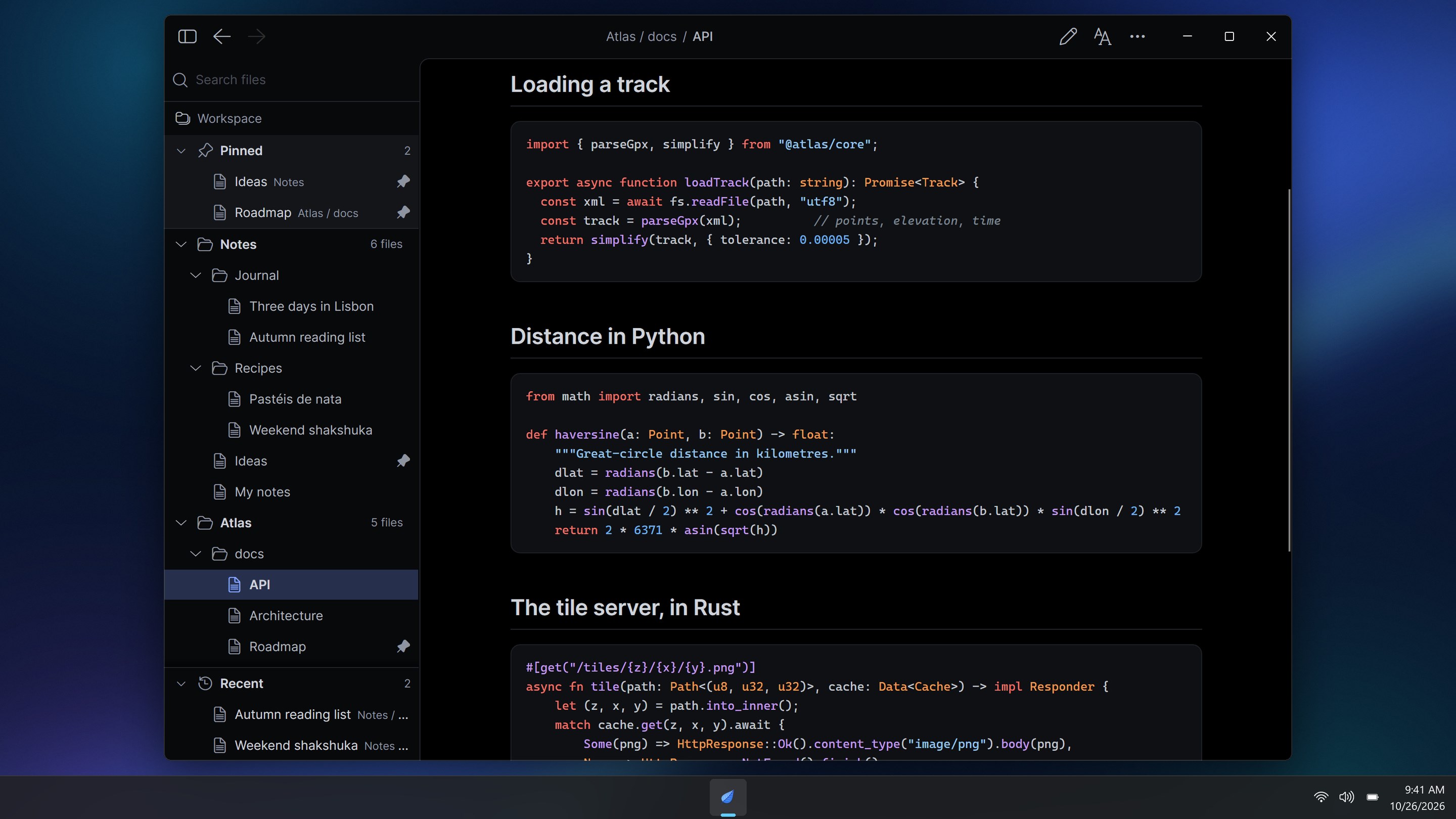The image size is (1456, 819).
Task: Open the My notes file
Action: [x=292, y=492]
